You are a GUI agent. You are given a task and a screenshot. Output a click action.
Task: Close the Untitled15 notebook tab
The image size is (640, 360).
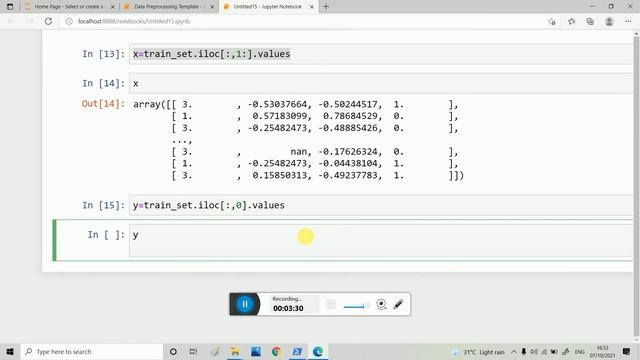(312, 7)
